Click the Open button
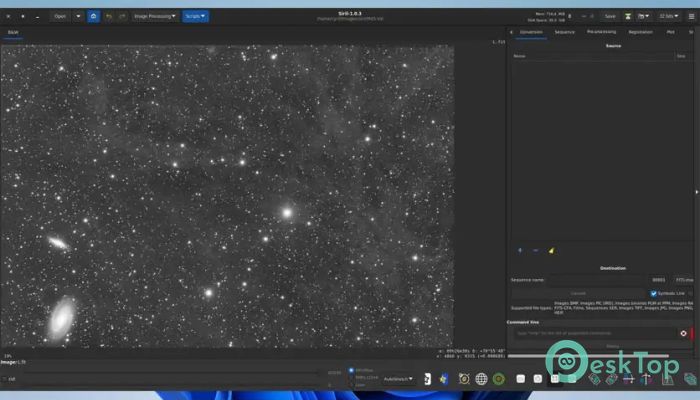This screenshot has height=400, width=700. pyautogui.click(x=60, y=17)
